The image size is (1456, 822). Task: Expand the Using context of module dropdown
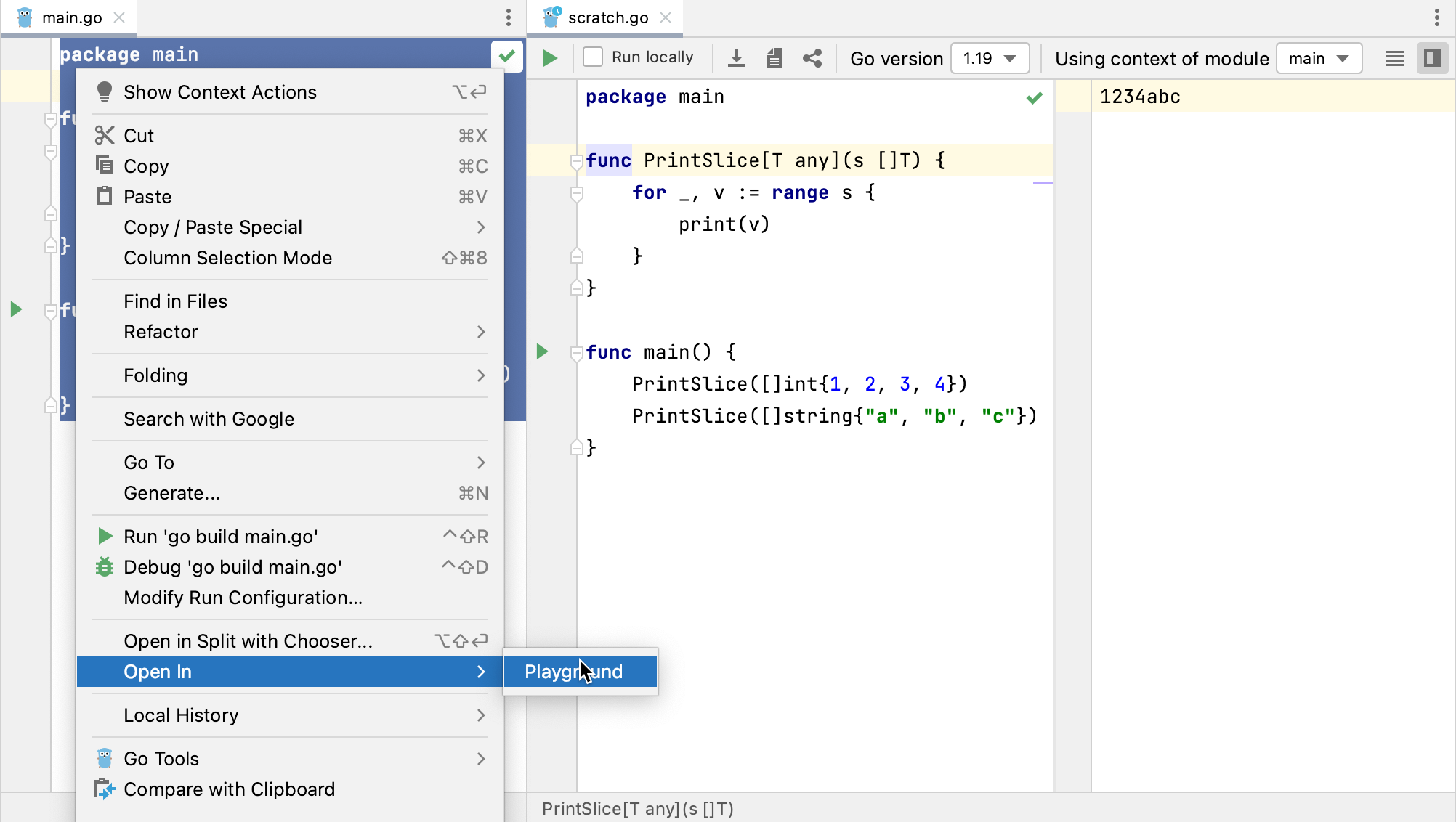[x=1318, y=58]
